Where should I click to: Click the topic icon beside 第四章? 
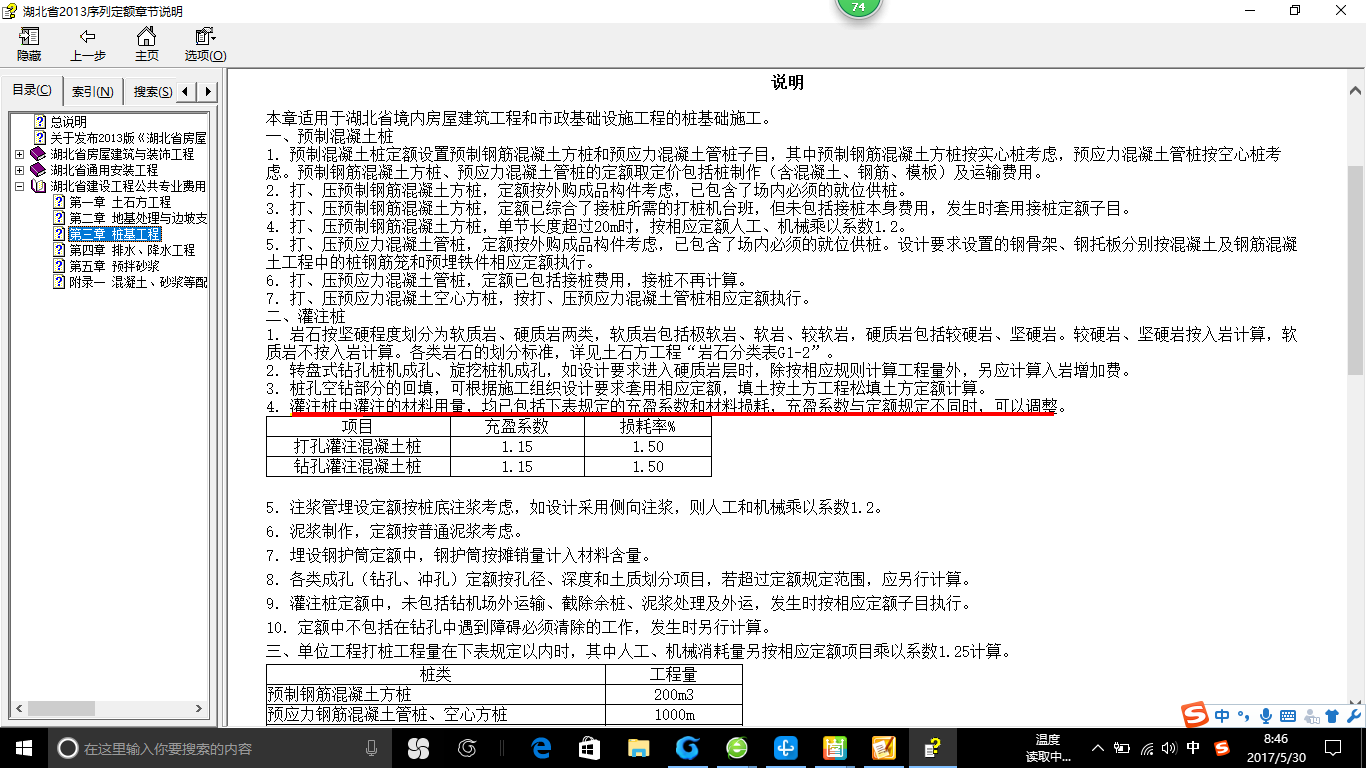(x=59, y=250)
